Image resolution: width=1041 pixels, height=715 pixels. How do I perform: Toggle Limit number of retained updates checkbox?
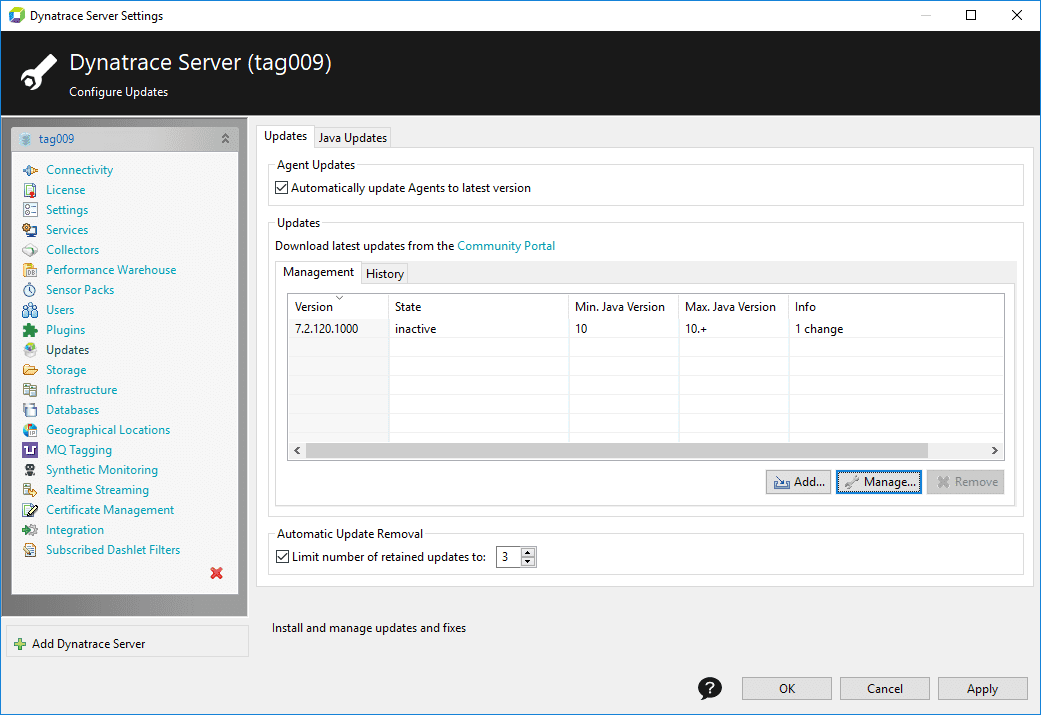click(x=282, y=557)
